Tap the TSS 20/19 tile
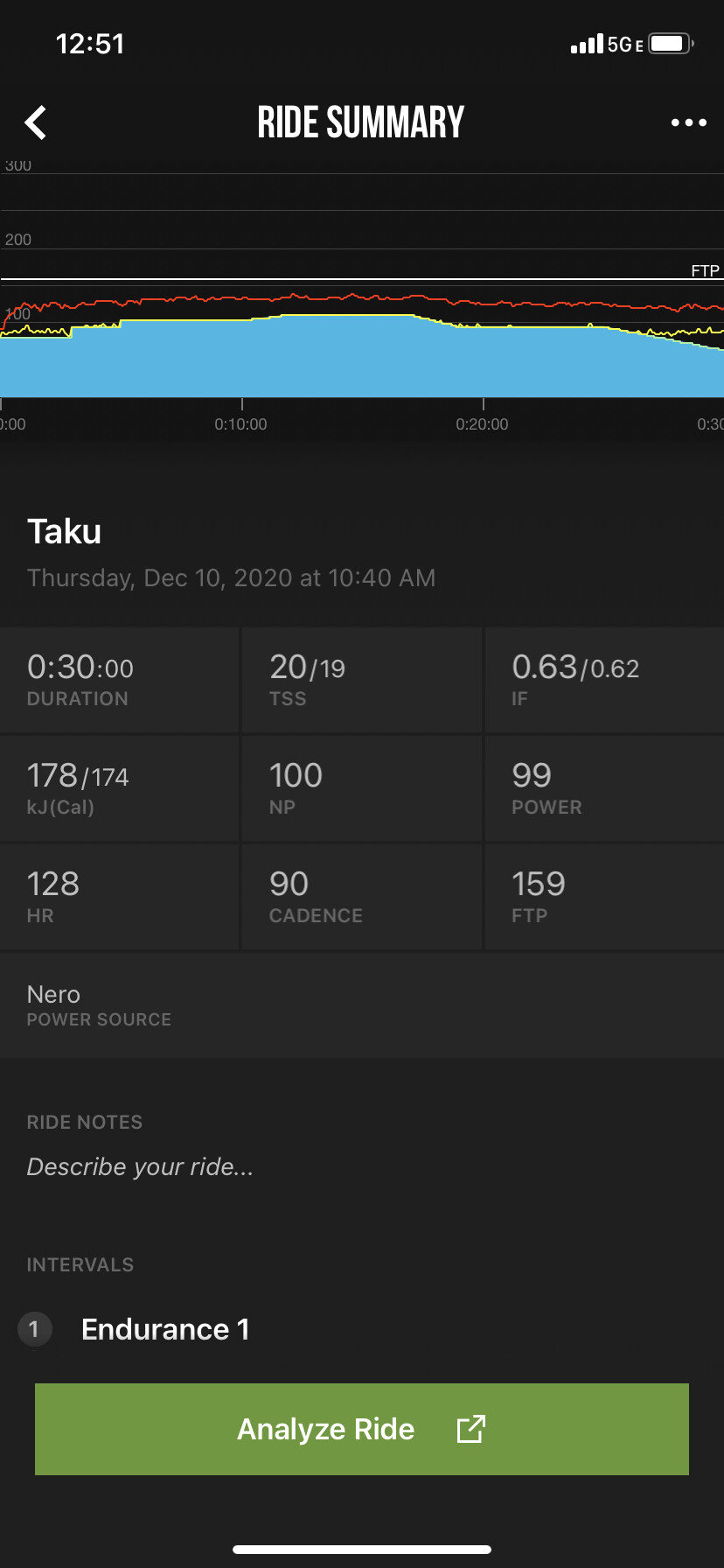The height and width of the screenshot is (1568, 724). click(361, 680)
